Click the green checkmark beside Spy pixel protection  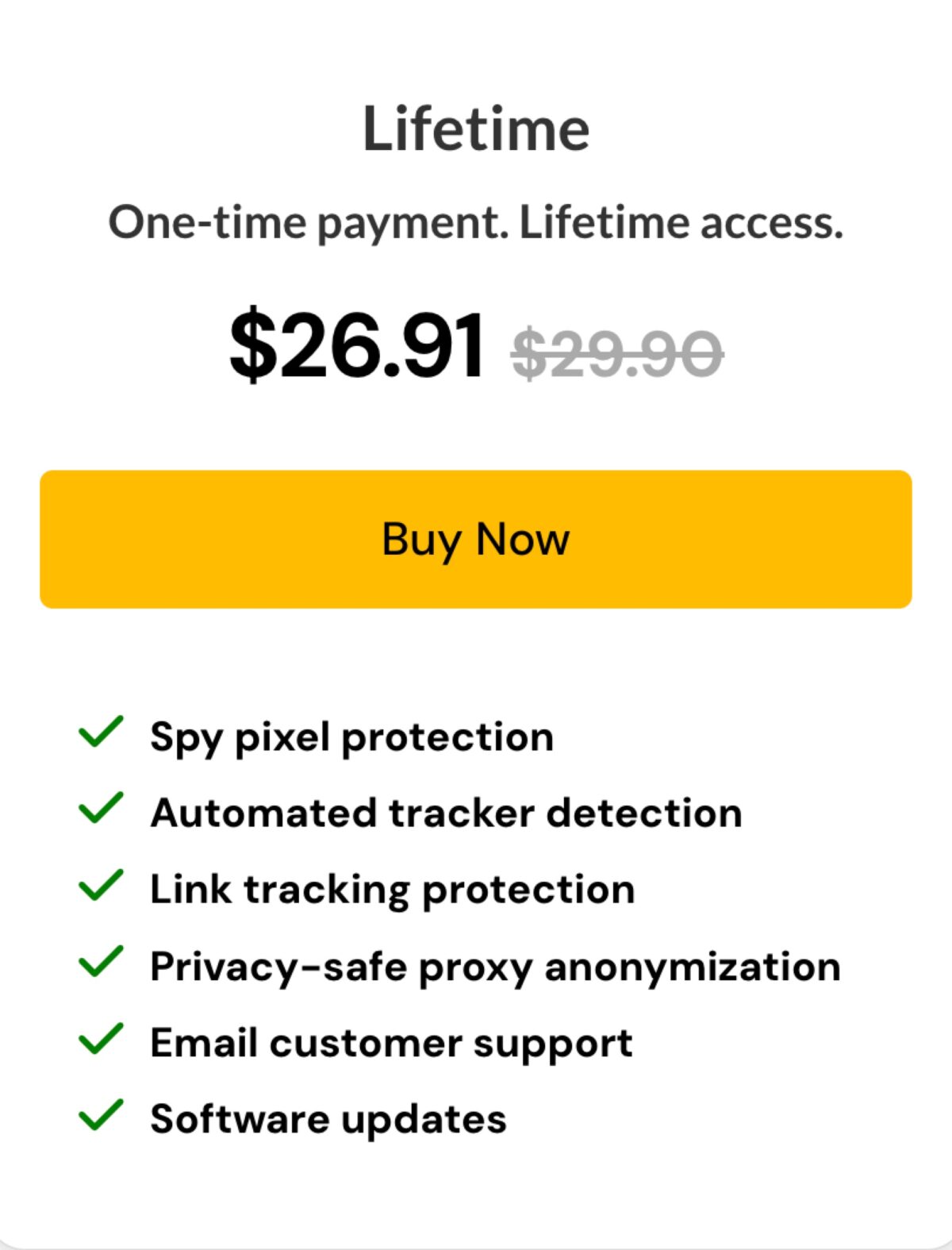click(x=101, y=732)
